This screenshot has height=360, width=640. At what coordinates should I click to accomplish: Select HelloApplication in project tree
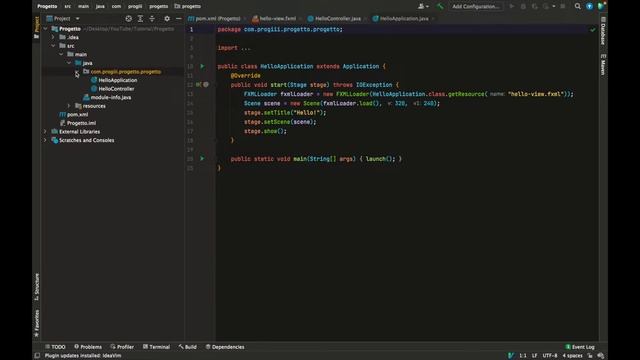(118, 80)
